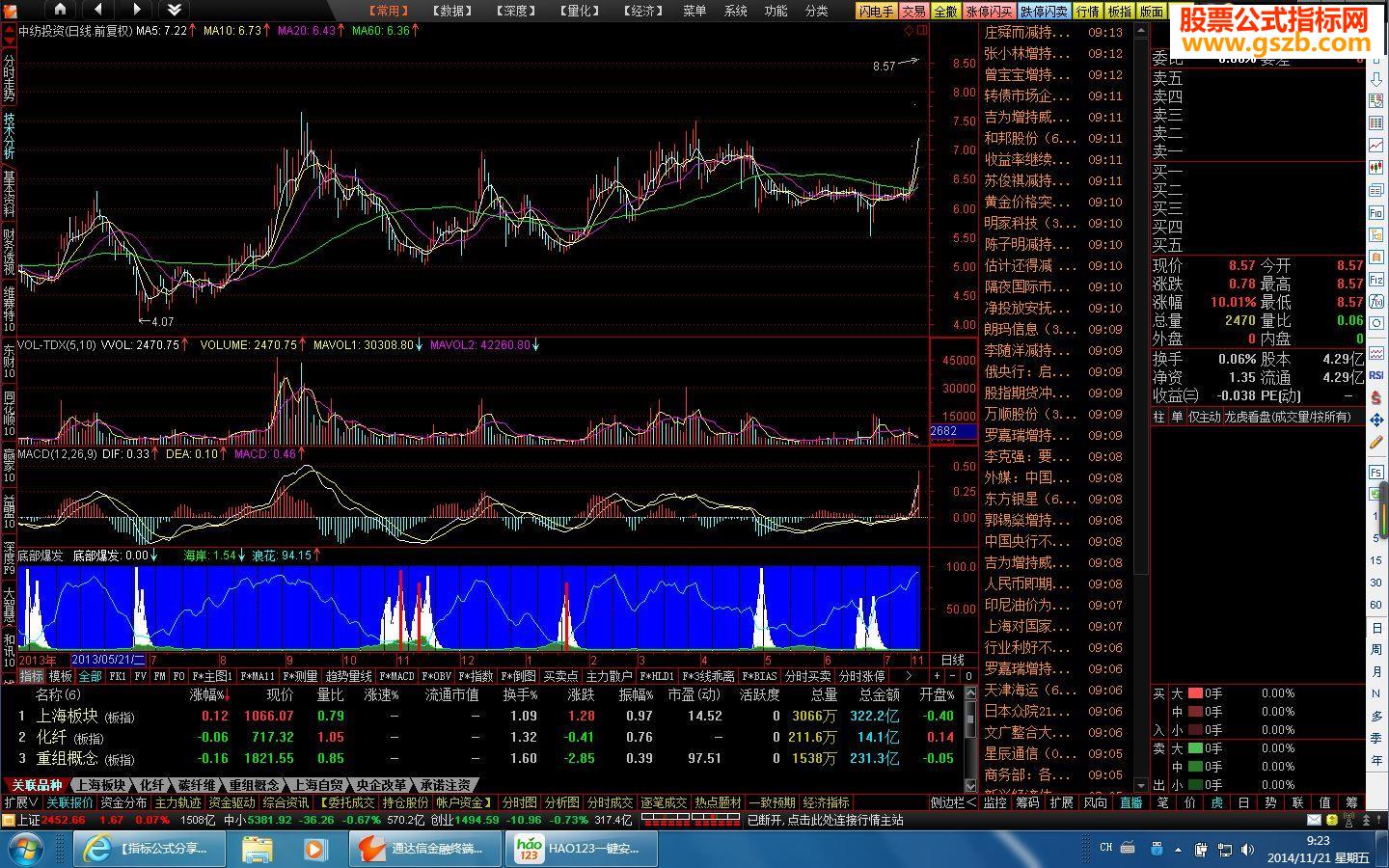The image size is (1389, 868).
Task: Click the 交易 button
Action: click(x=913, y=12)
